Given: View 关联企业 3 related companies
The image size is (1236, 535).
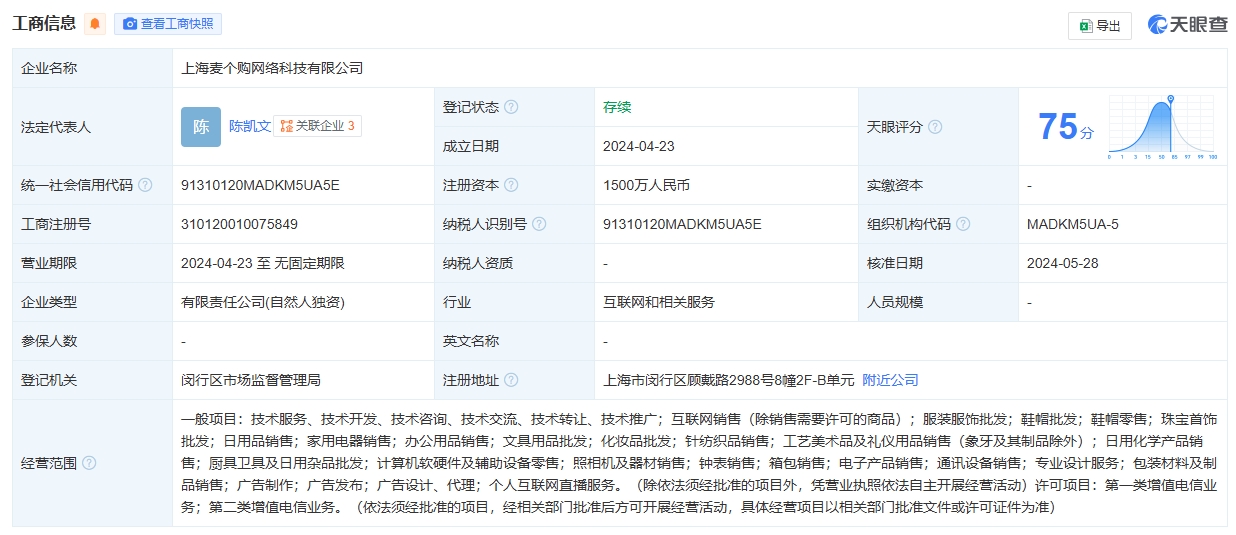Looking at the screenshot, I should click(x=317, y=126).
